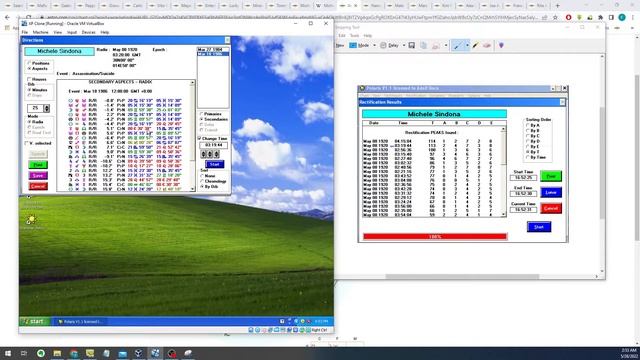Click the purple Paint 3D edit icon
Screen dimensions: 640x360
pos(501,46)
